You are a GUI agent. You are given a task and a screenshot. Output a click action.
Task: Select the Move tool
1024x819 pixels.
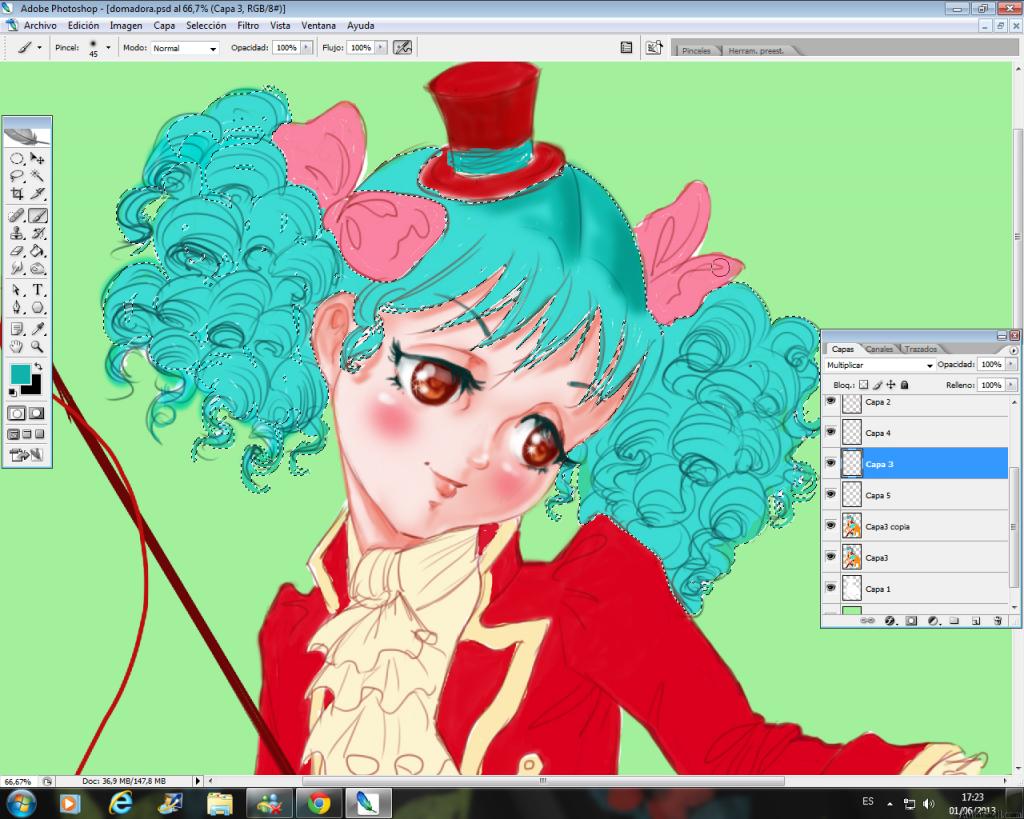[37, 159]
